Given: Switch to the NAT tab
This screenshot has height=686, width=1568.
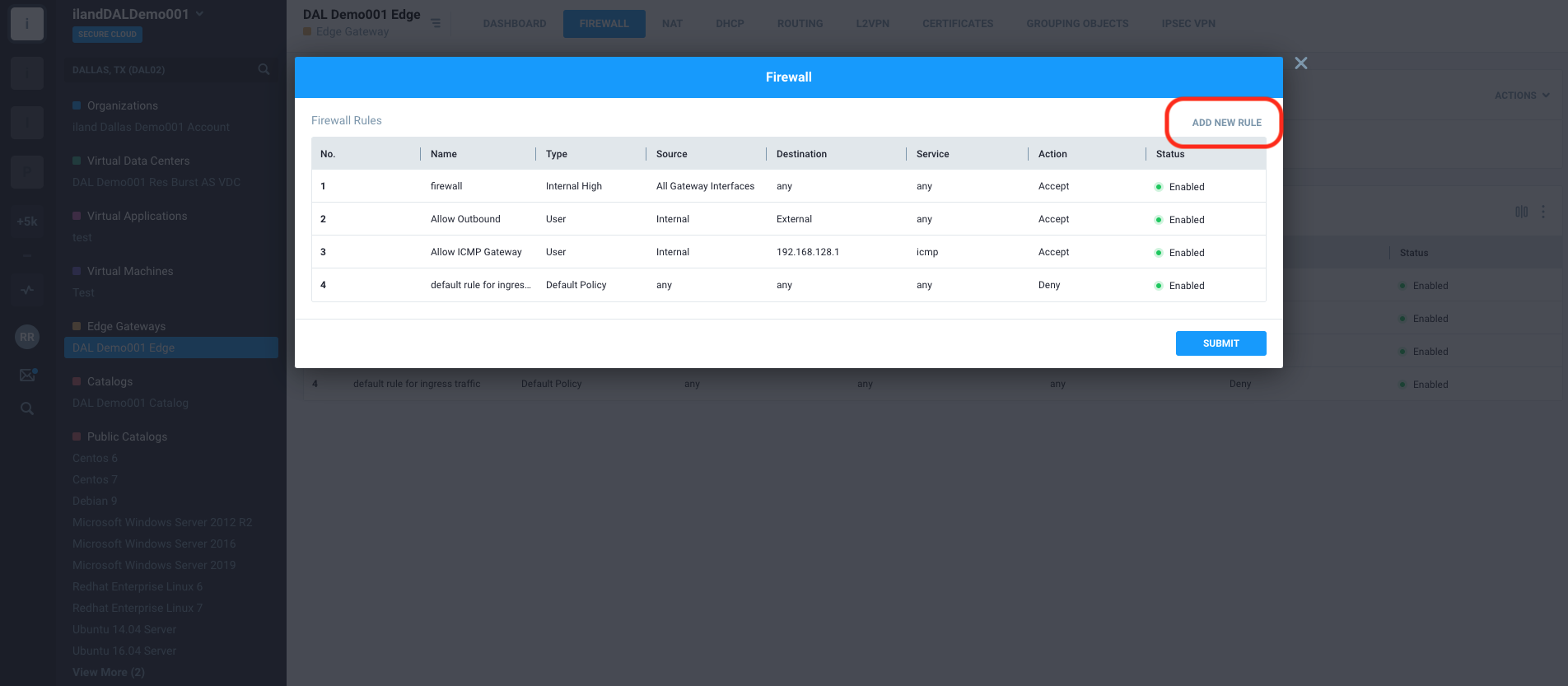Looking at the screenshot, I should pyautogui.click(x=672, y=24).
